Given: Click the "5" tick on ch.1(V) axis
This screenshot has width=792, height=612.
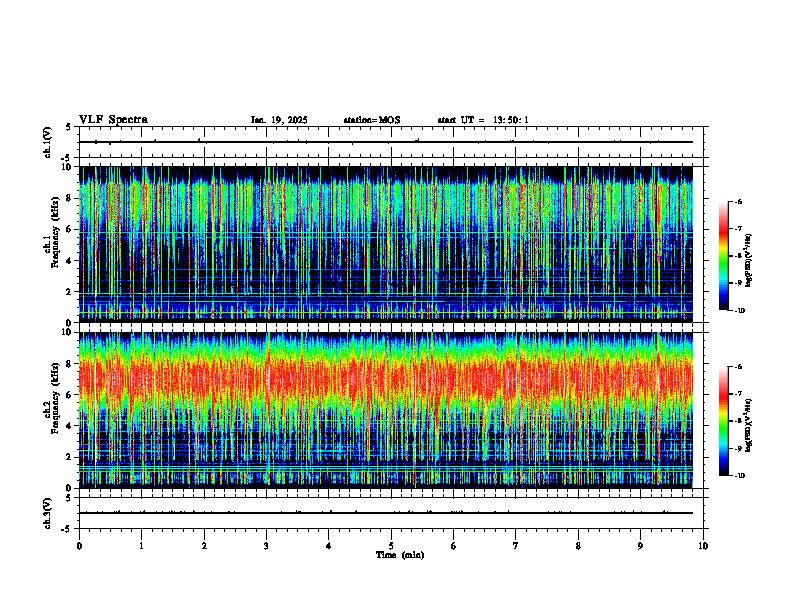Looking at the screenshot, I should pyautogui.click(x=68, y=128).
